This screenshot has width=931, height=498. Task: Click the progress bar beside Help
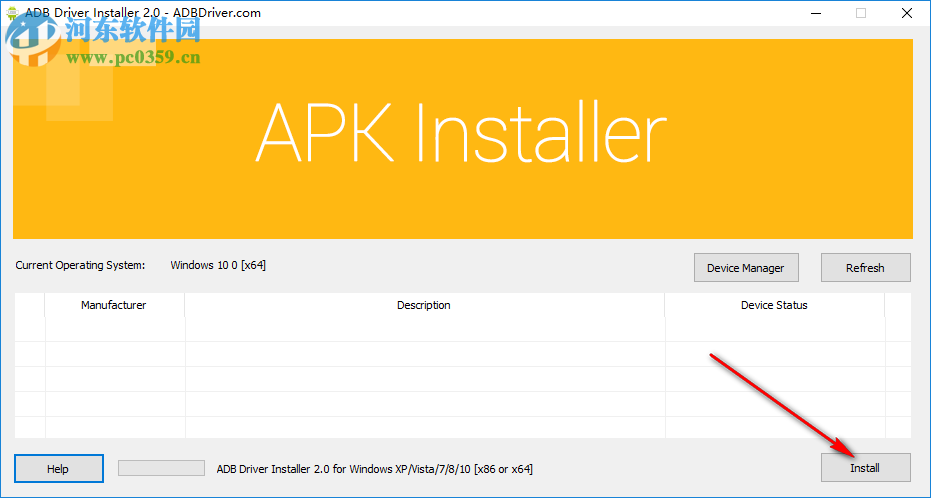click(x=162, y=468)
